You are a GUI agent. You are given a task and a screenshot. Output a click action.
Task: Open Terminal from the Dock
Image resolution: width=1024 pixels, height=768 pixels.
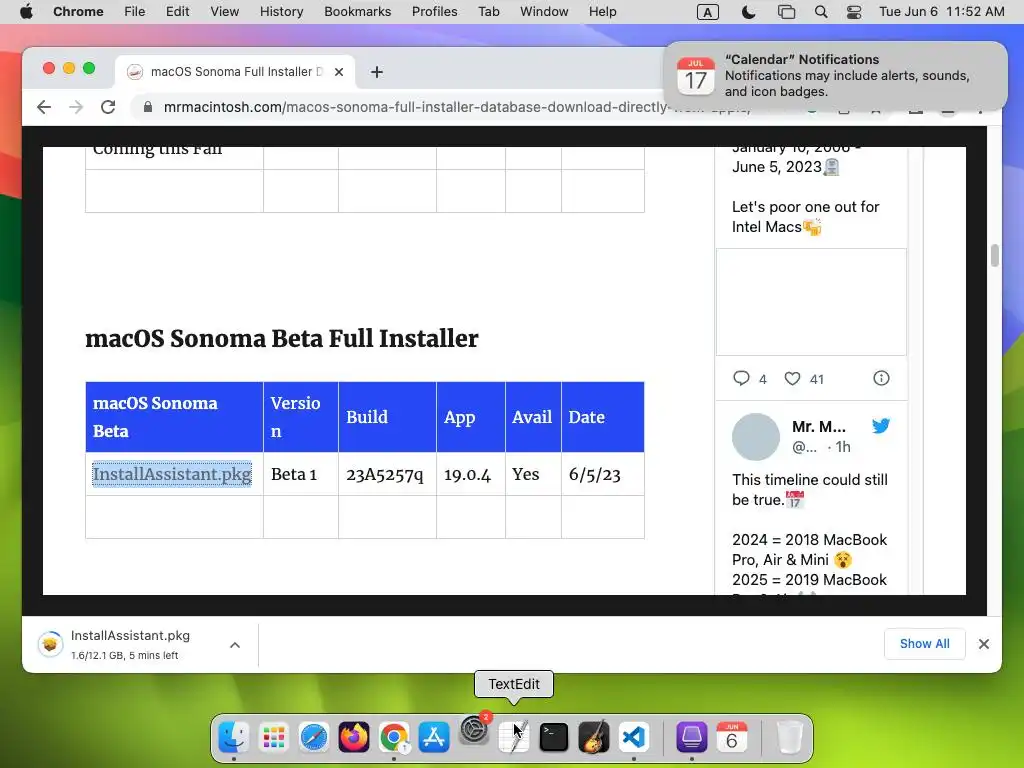(554, 737)
